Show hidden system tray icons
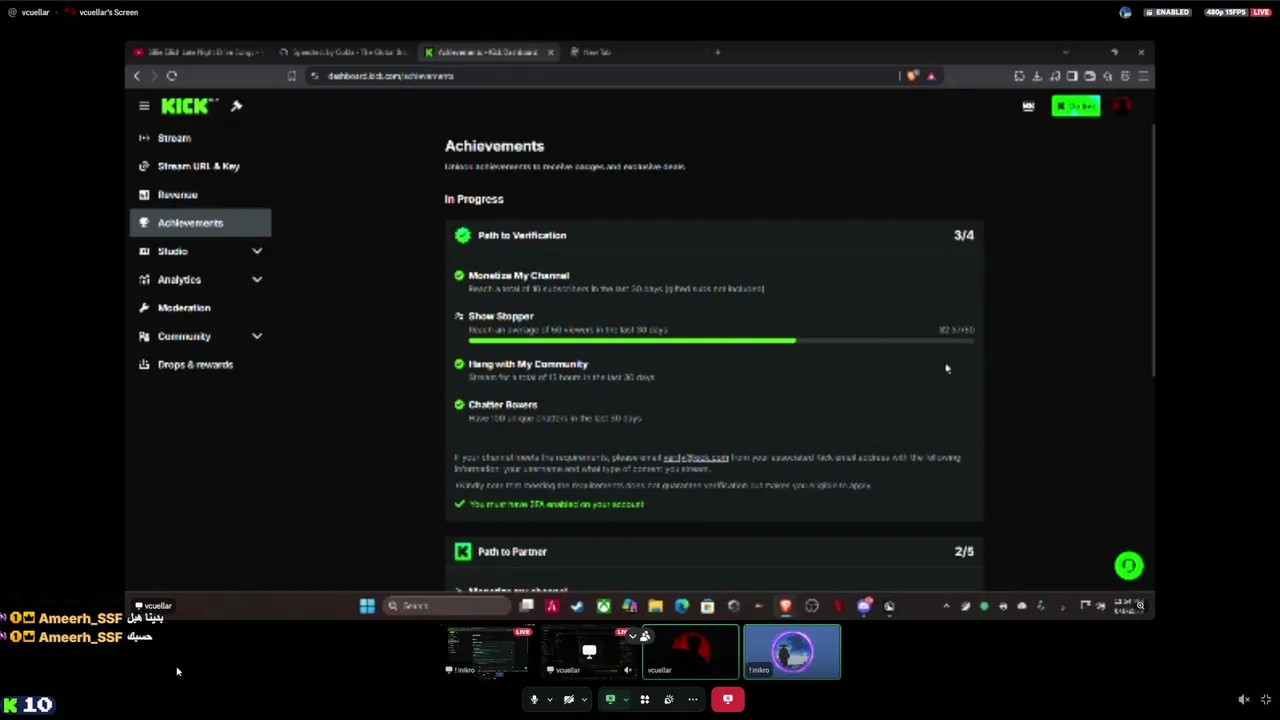This screenshot has height=720, width=1280. 946,606
